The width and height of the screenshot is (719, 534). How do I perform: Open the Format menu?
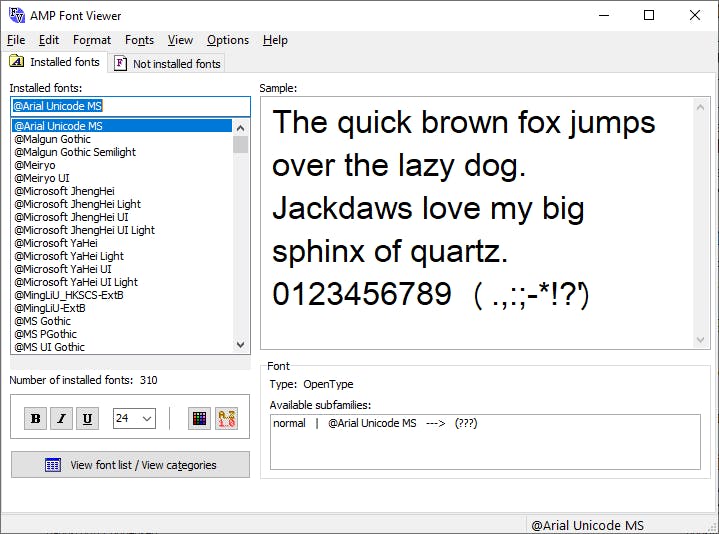coord(92,40)
